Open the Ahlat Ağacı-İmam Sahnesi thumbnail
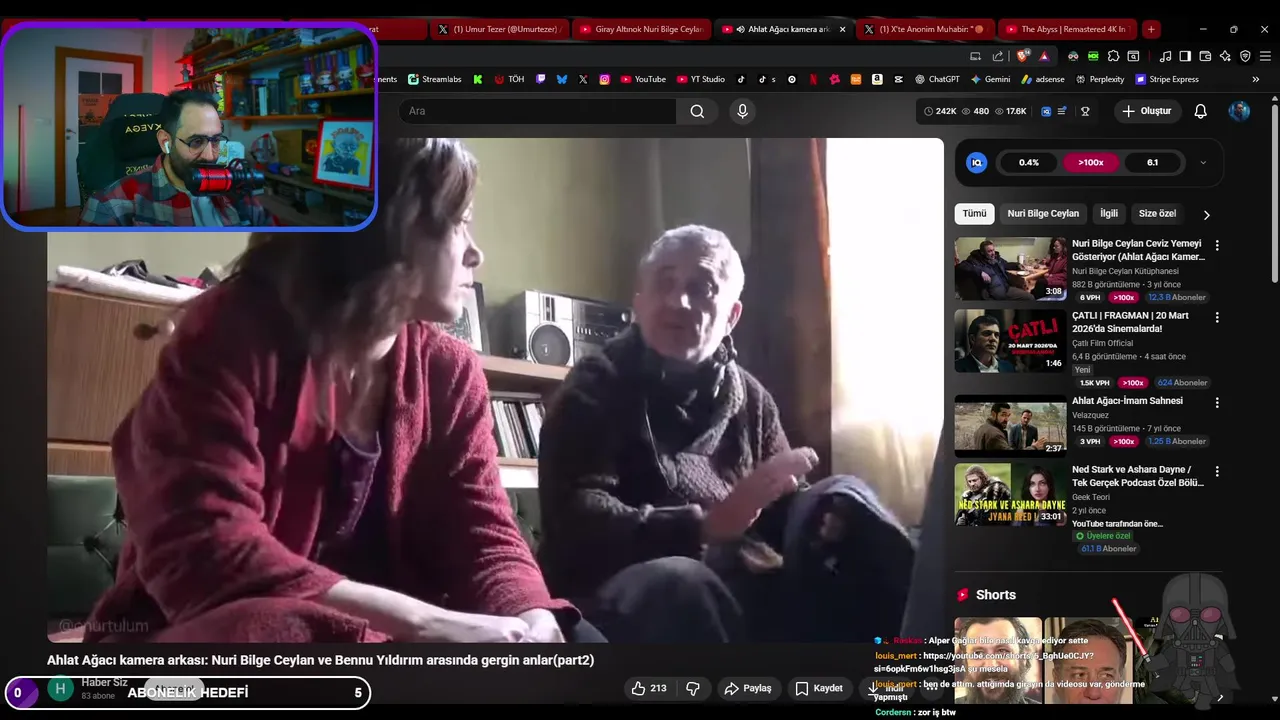Viewport: 1280px width, 720px height. click(x=1010, y=425)
